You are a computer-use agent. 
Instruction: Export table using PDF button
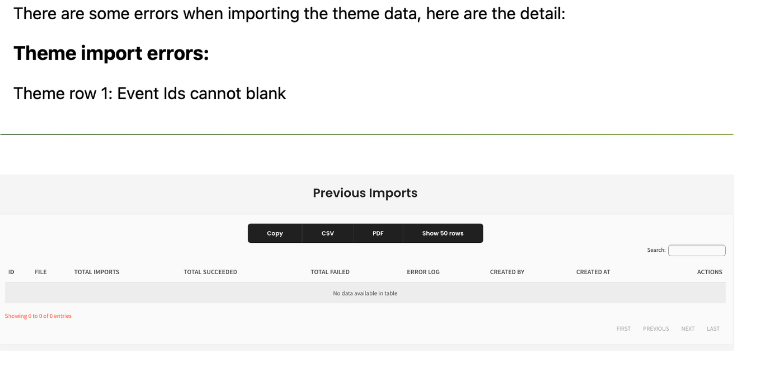(x=378, y=233)
